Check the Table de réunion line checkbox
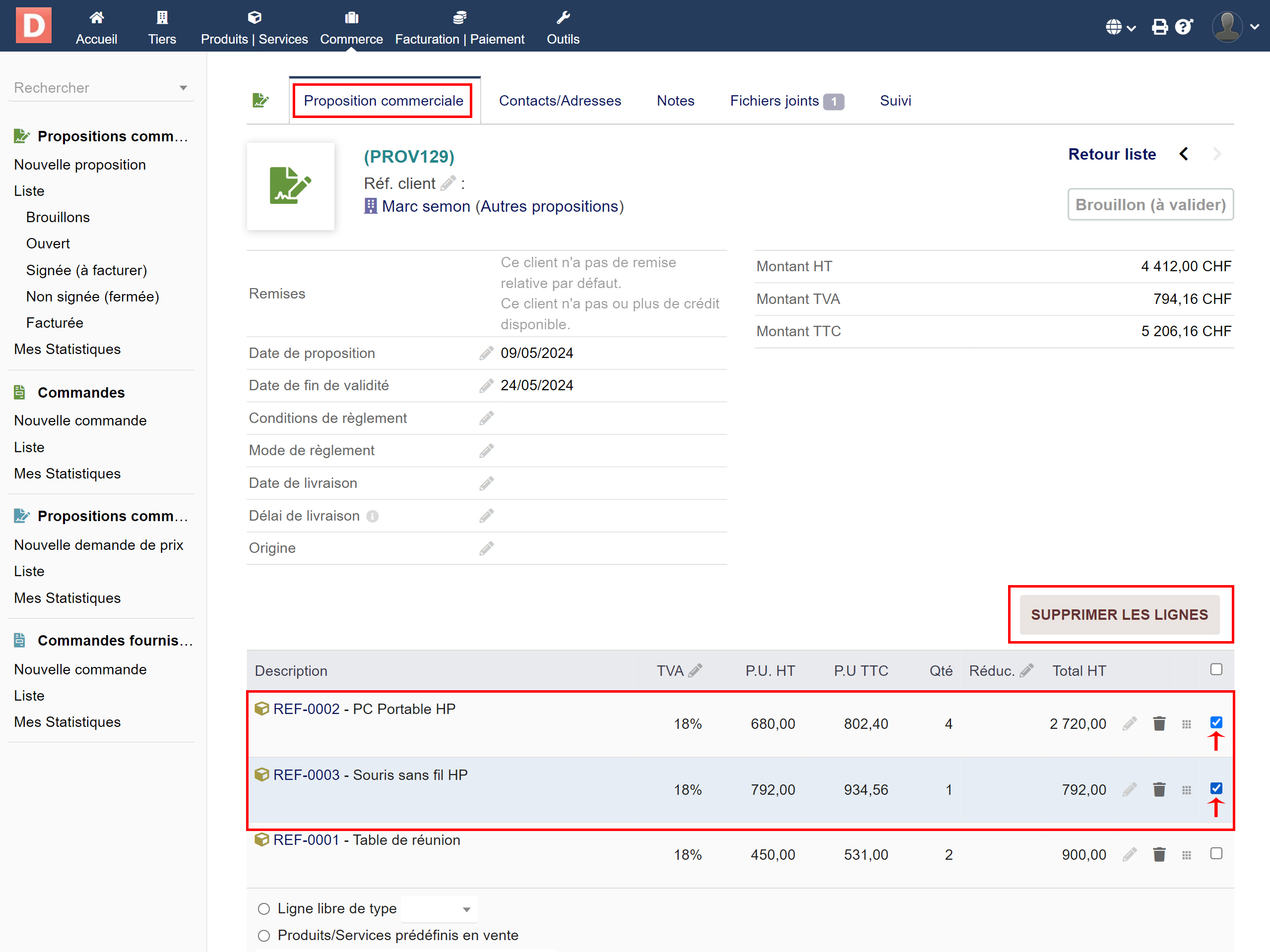Image resolution: width=1270 pixels, height=952 pixels. 1215,853
